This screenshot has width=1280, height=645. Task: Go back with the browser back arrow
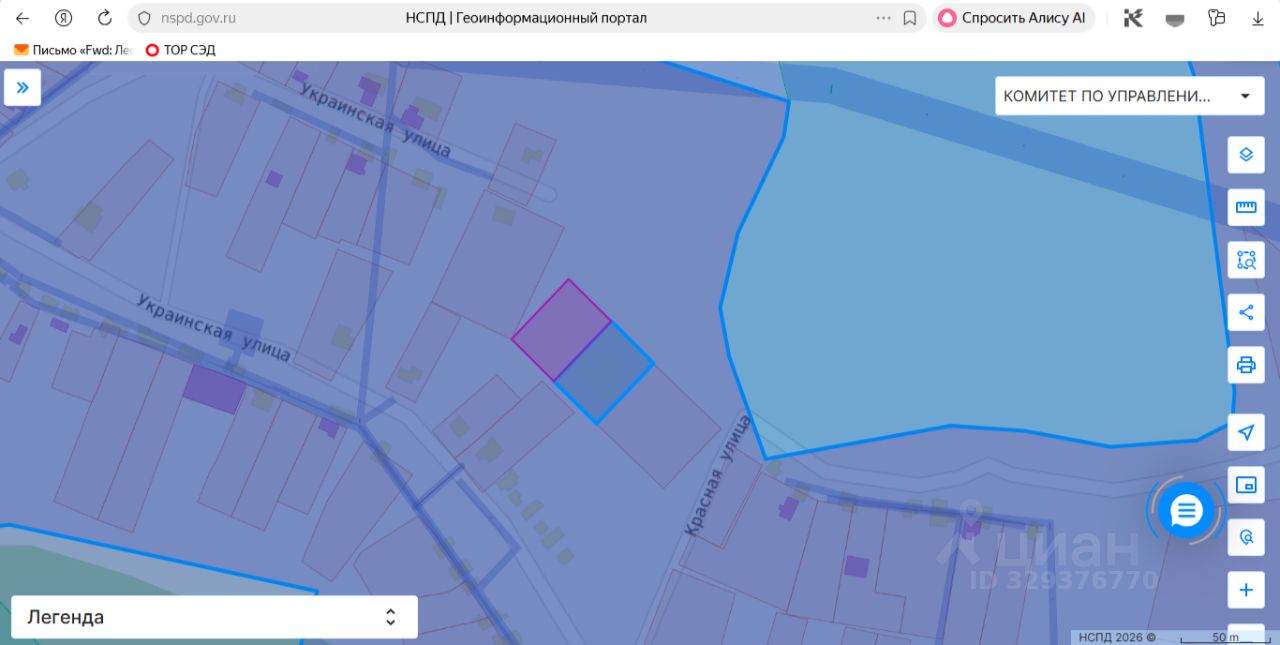point(22,18)
